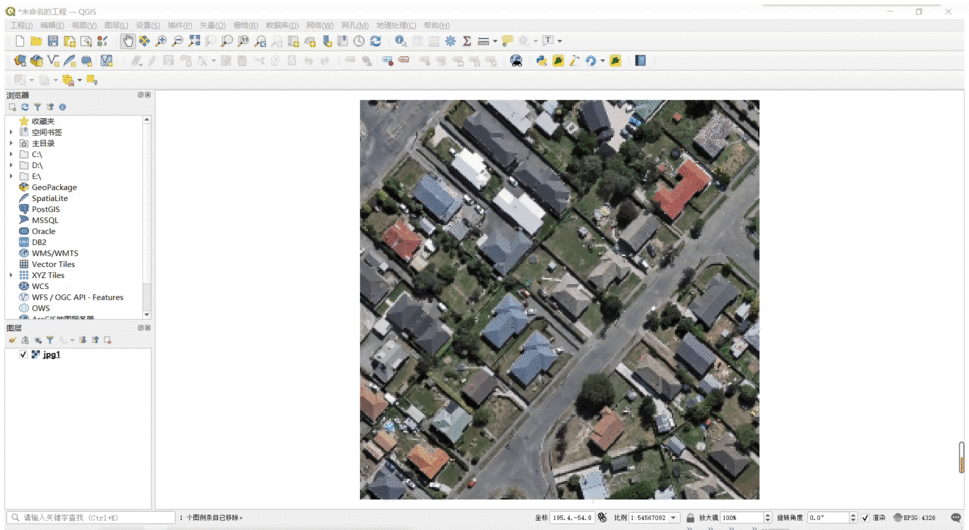Viewport: 969px width, 530px height.
Task: Open statistical summary sigma icon
Action: (x=467, y=41)
